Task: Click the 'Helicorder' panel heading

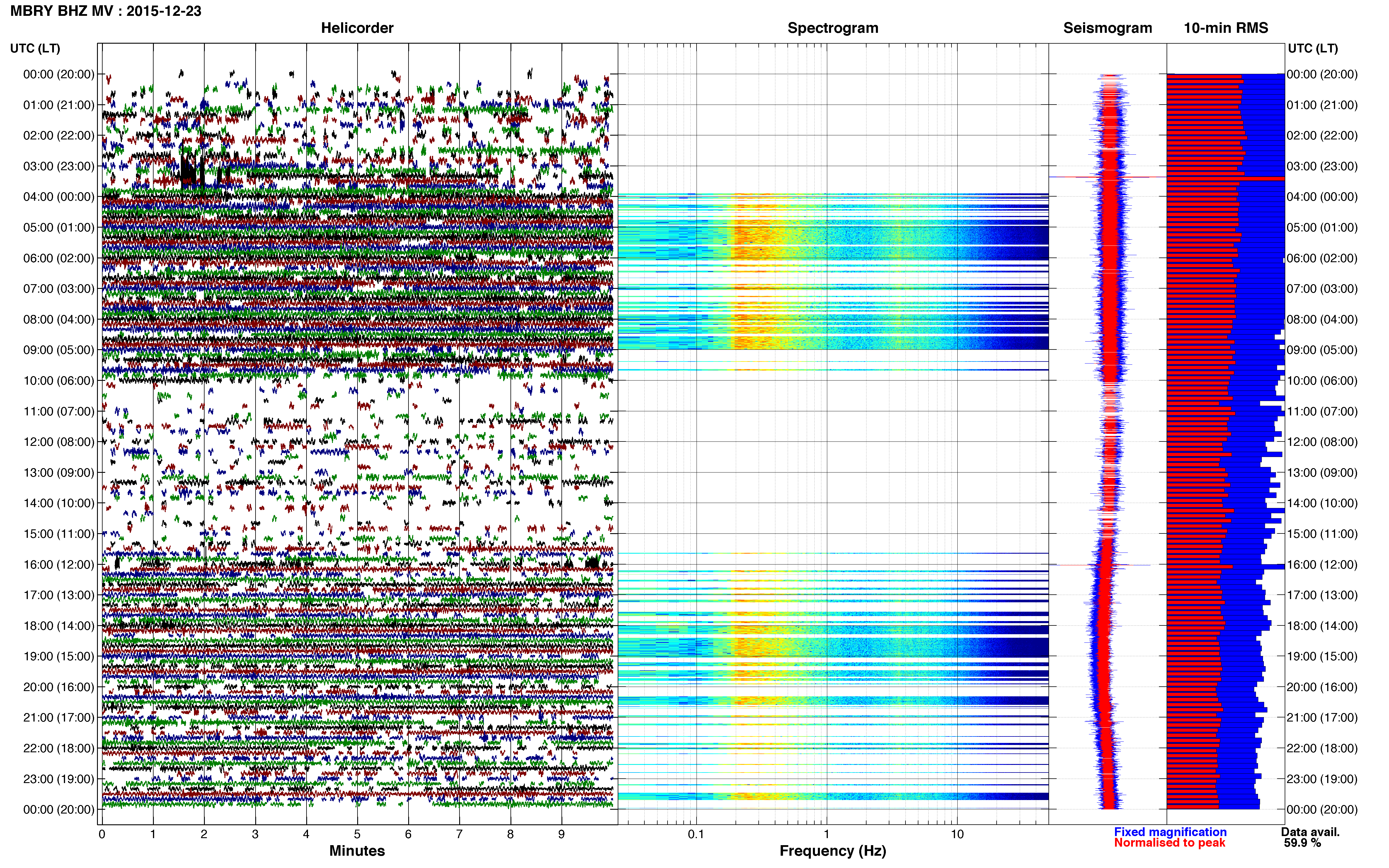Action: pyautogui.click(x=357, y=28)
